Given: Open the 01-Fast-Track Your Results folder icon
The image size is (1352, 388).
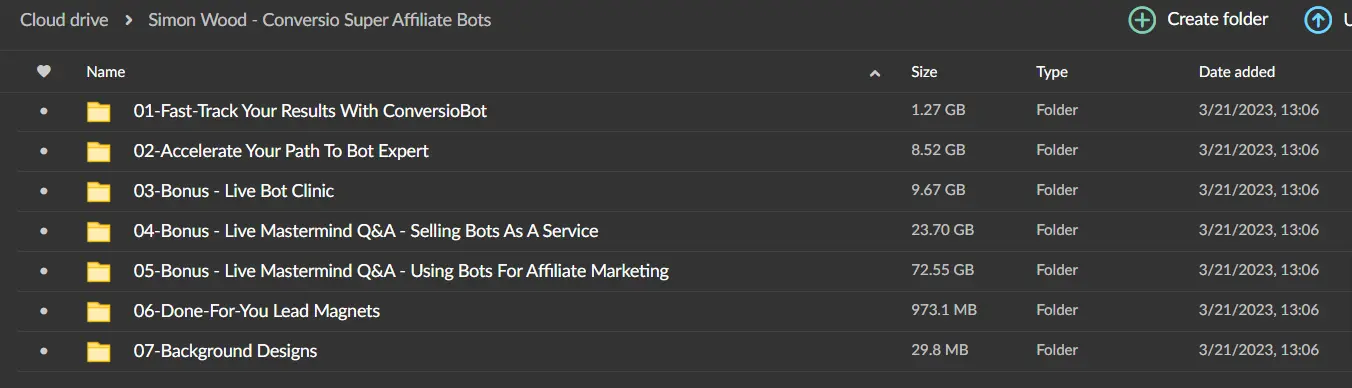Looking at the screenshot, I should click(98, 111).
